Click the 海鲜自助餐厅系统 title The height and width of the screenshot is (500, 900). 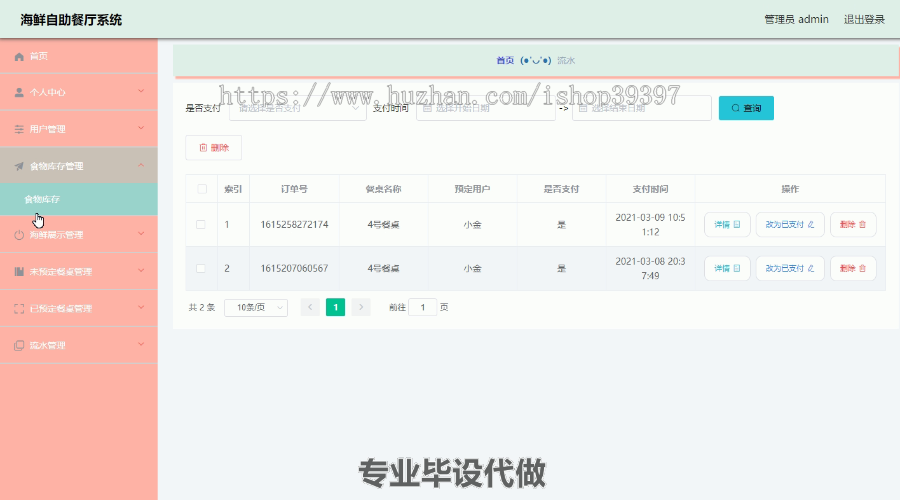tap(71, 20)
